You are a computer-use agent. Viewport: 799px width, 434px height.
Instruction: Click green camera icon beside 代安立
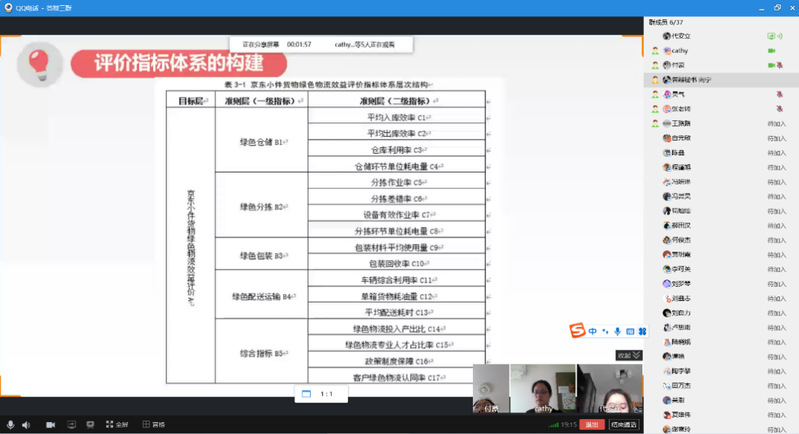coord(771,36)
